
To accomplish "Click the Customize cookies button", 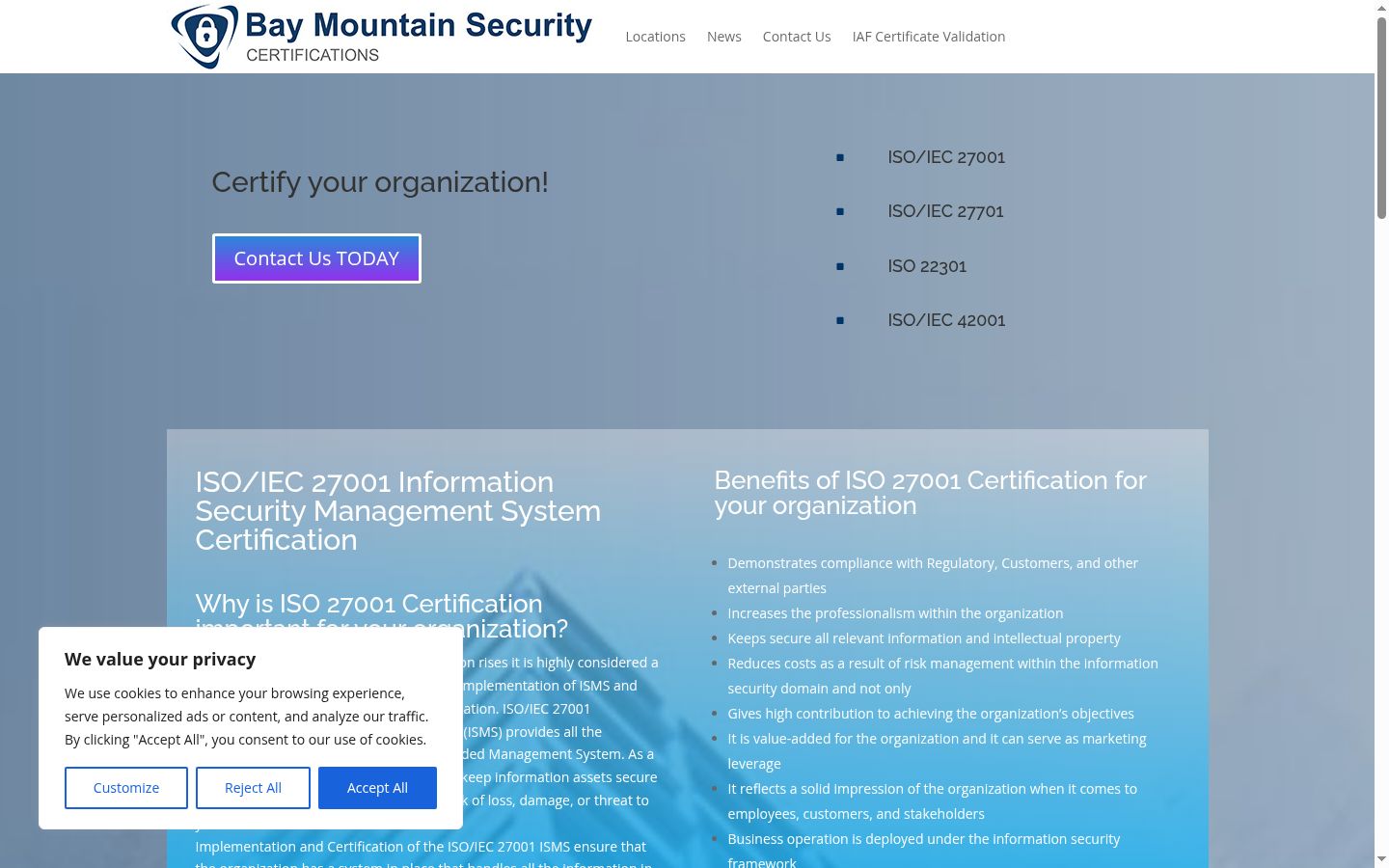I will 126,788.
